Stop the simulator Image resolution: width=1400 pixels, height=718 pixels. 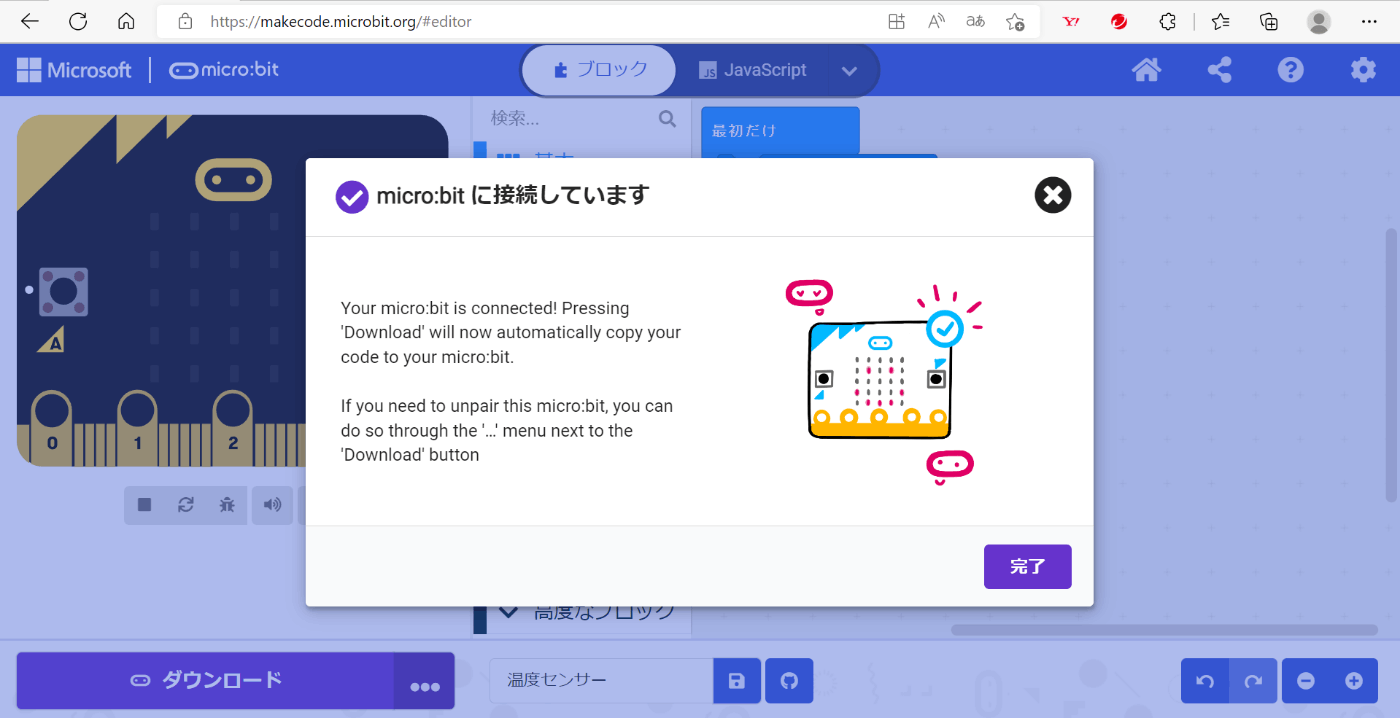[145, 505]
